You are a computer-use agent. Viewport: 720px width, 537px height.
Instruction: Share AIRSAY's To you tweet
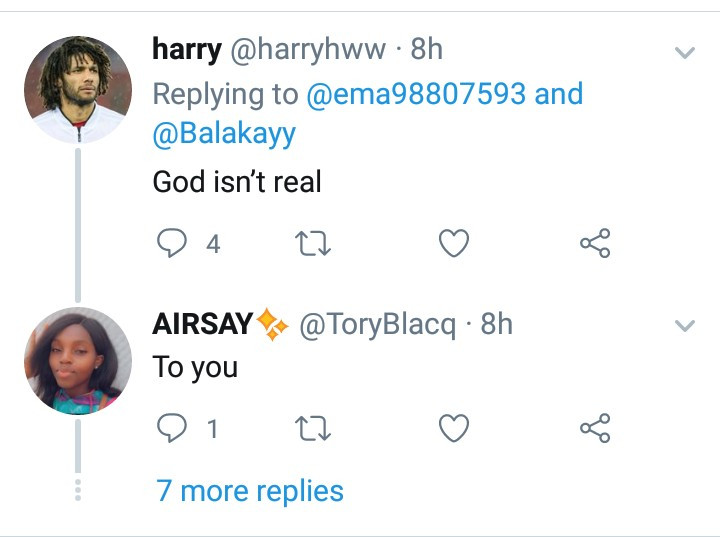595,428
